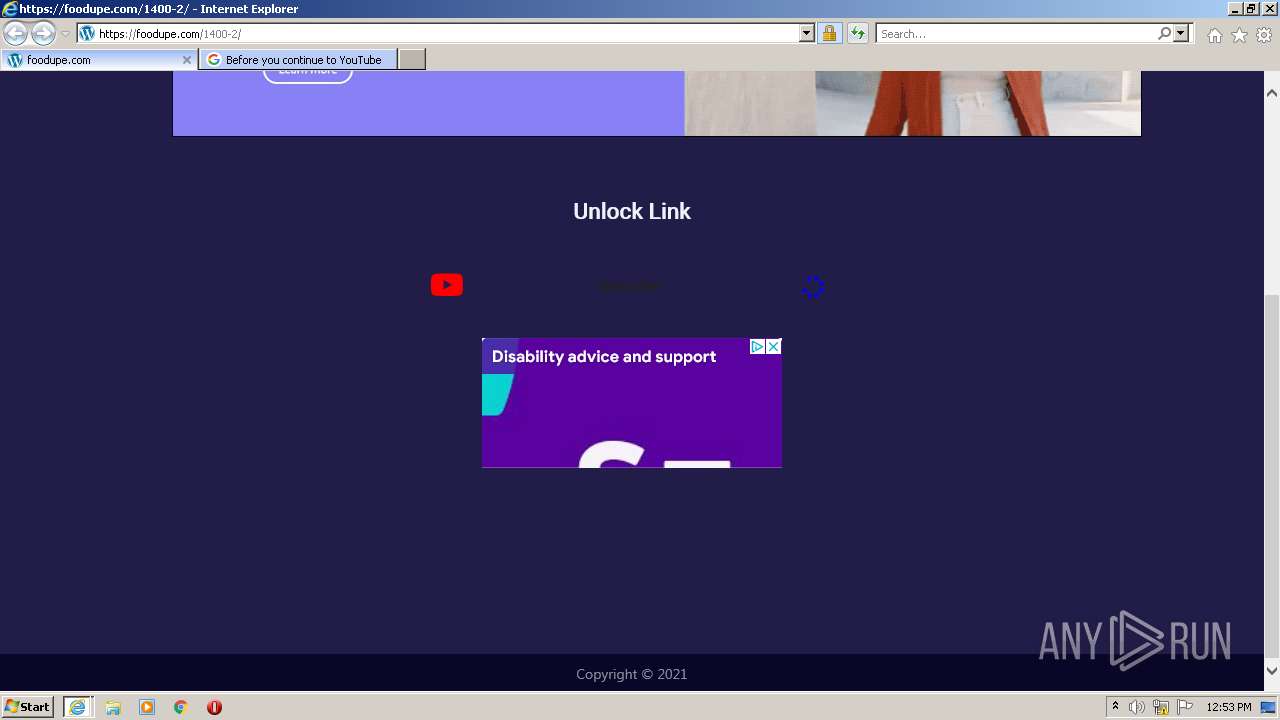Switch to the foodupe.com tab

coord(98,60)
